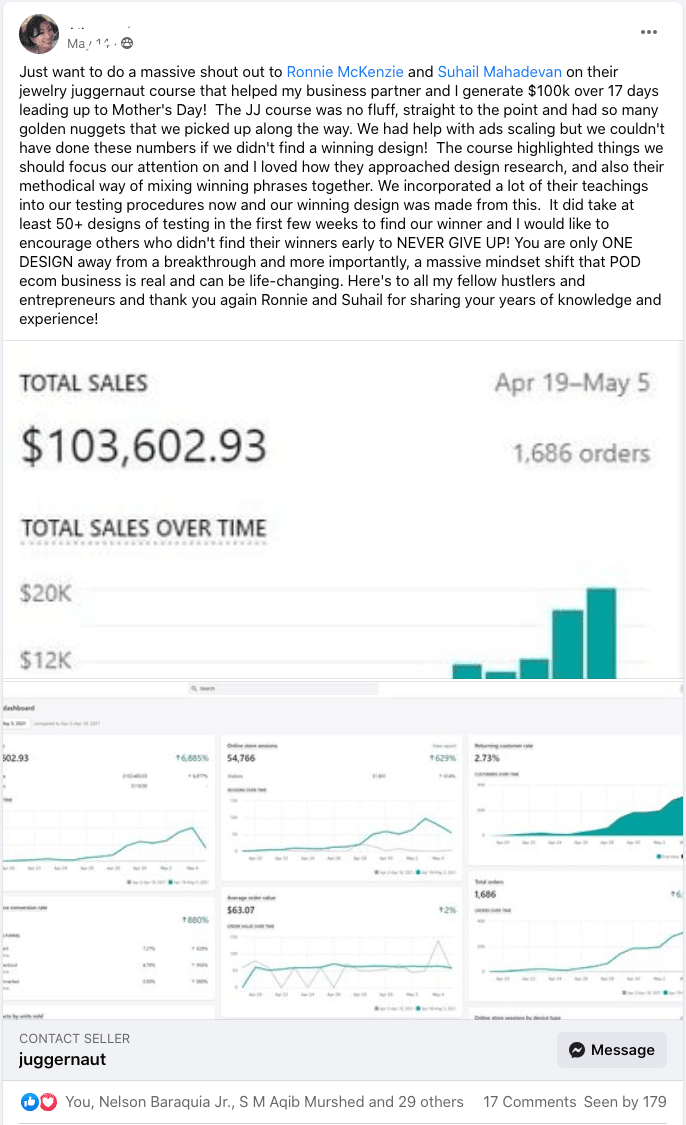The width and height of the screenshot is (686, 1125).
Task: Click the 'juggernaut' listing title
Action: pyautogui.click(x=62, y=1059)
